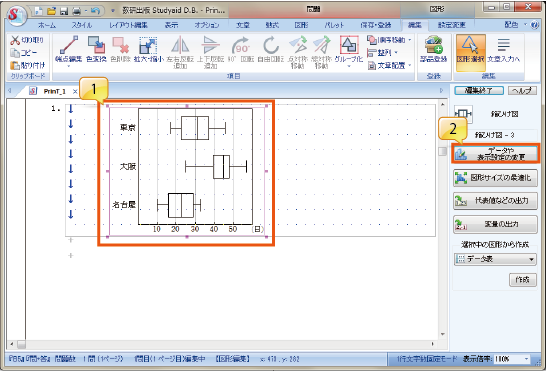
Task: Click 色削除 color delete tool
Action: click(120, 49)
